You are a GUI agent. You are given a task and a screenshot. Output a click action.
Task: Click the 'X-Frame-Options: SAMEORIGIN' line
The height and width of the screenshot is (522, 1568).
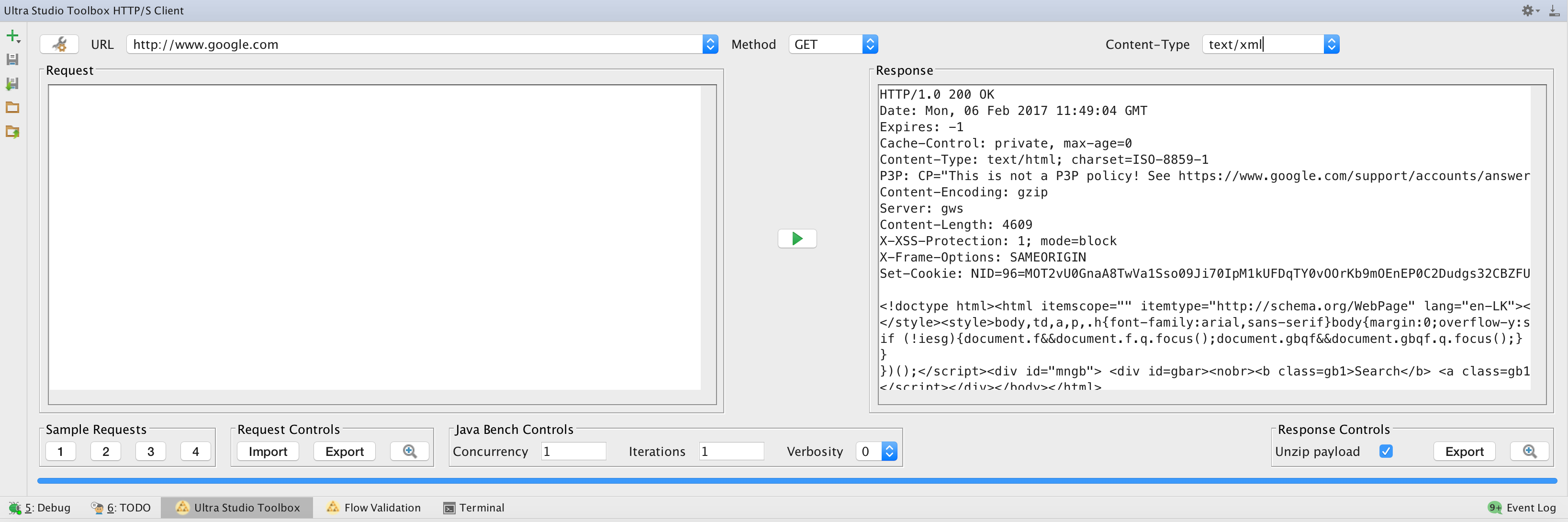[x=983, y=257]
